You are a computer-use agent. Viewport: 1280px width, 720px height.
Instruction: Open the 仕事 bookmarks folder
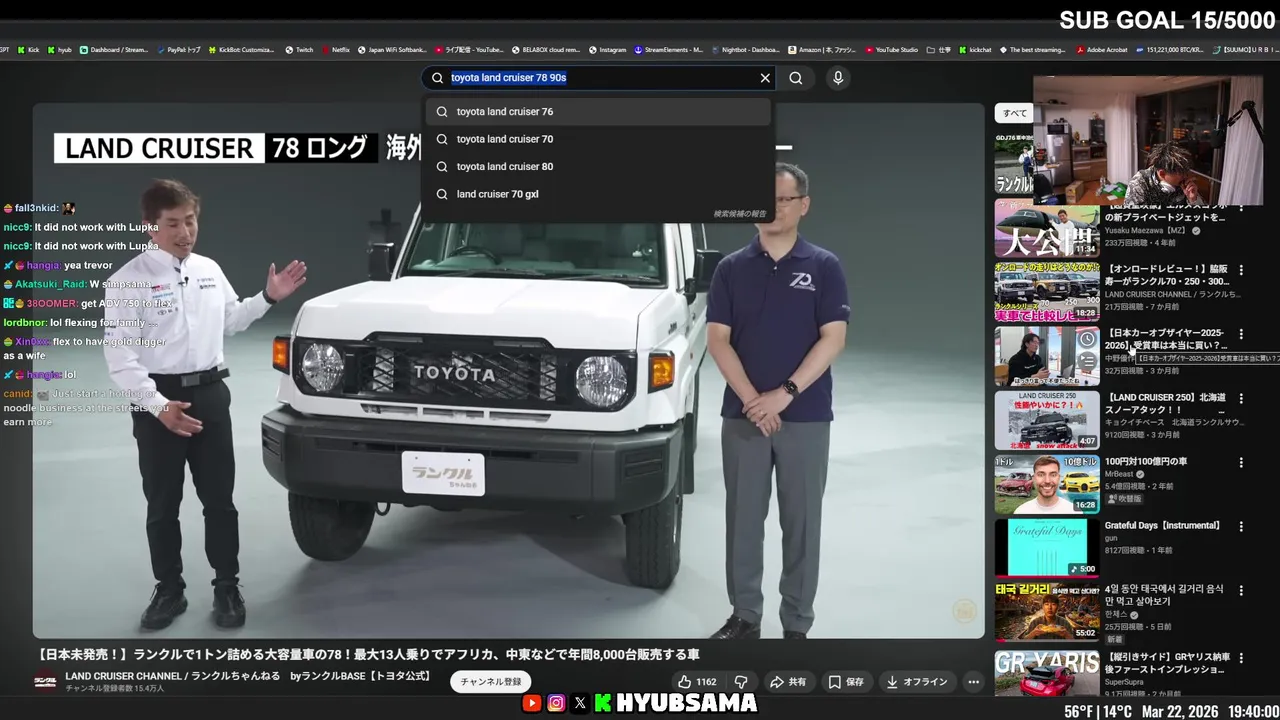point(939,49)
